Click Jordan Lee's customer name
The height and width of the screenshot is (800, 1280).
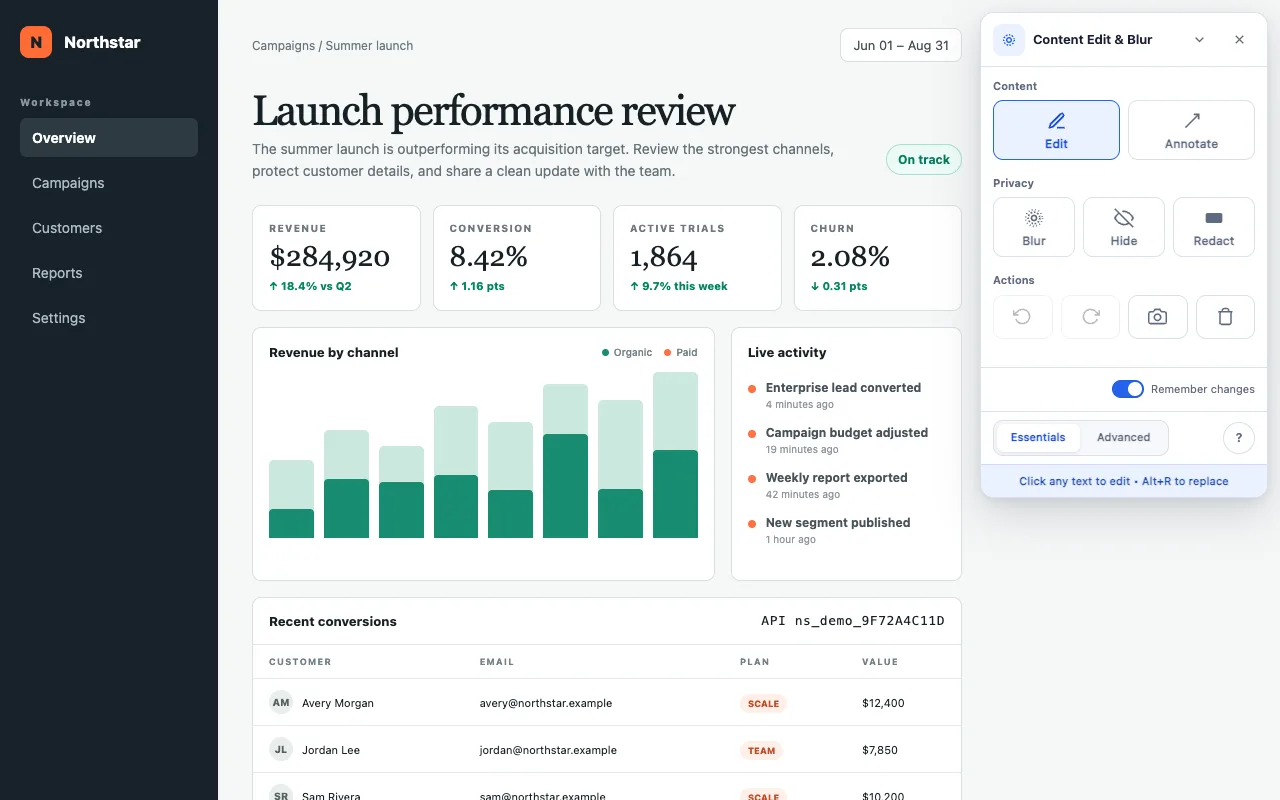(x=331, y=750)
